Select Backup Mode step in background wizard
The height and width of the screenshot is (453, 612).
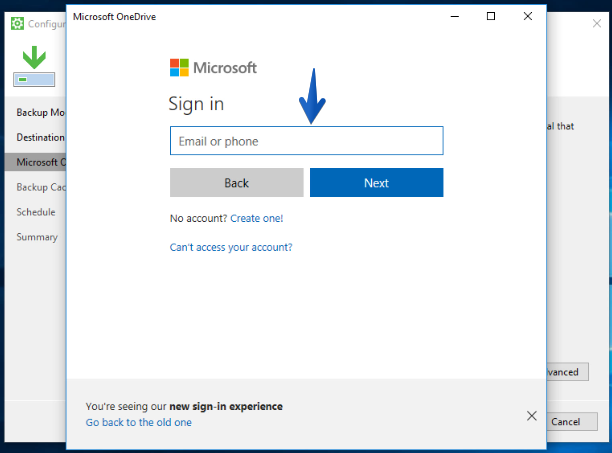coord(40,112)
